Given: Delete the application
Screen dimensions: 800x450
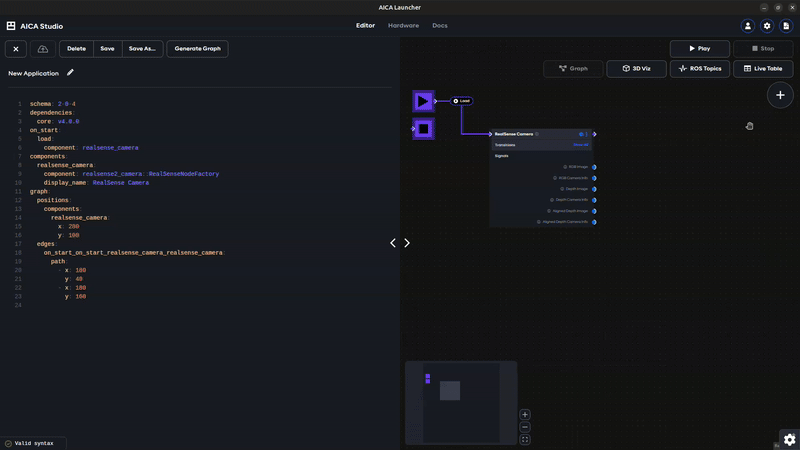Looking at the screenshot, I should point(77,49).
